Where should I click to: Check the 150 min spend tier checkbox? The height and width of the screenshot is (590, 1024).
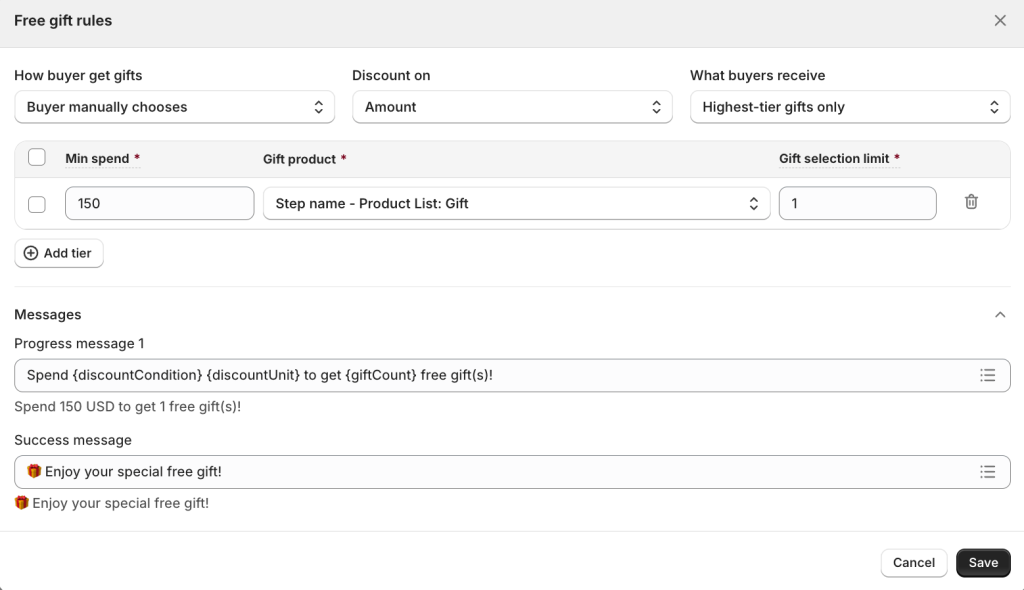37,204
